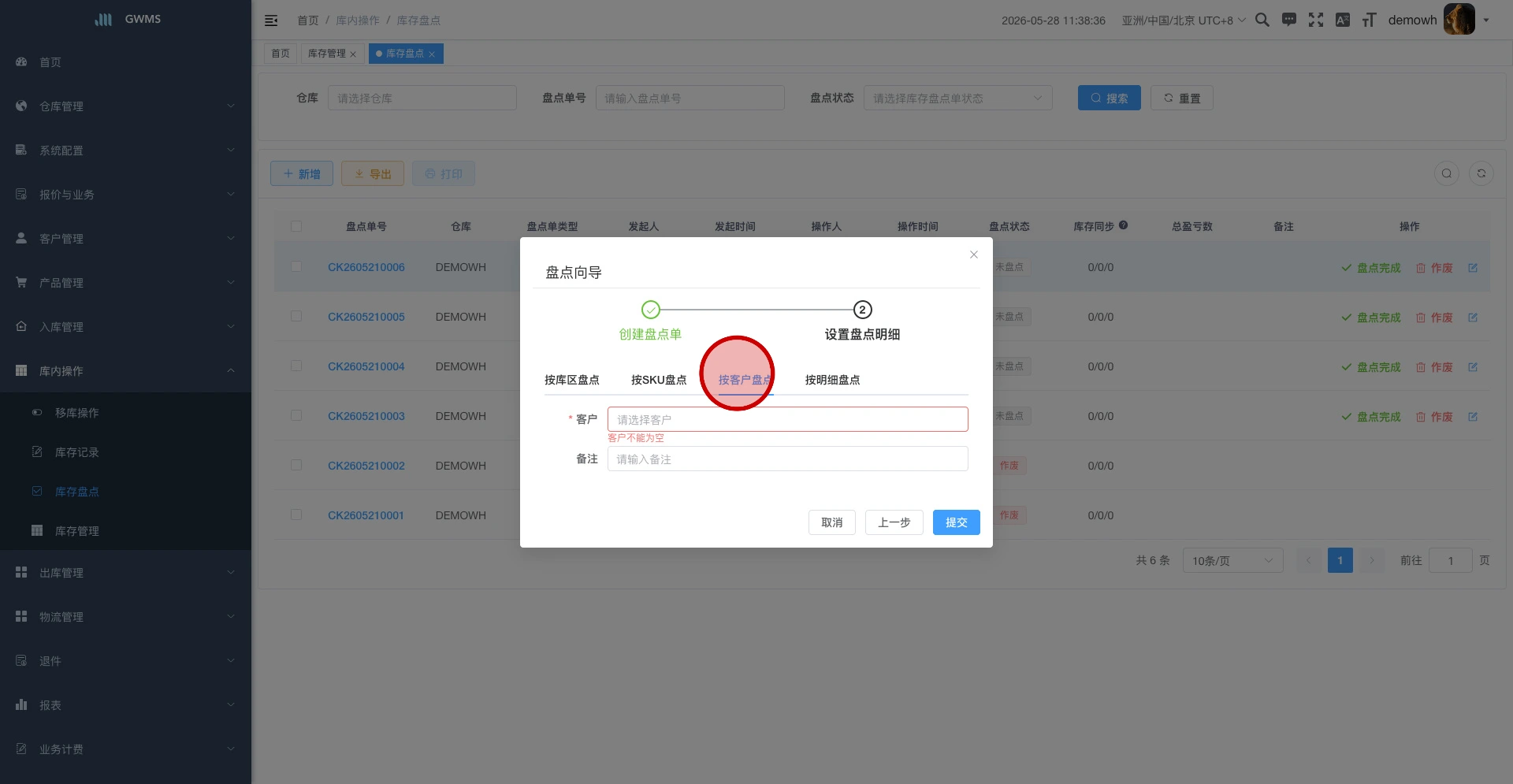Close the 库存管理 tab with its x
This screenshot has height=784, width=1513.
pos(353,54)
